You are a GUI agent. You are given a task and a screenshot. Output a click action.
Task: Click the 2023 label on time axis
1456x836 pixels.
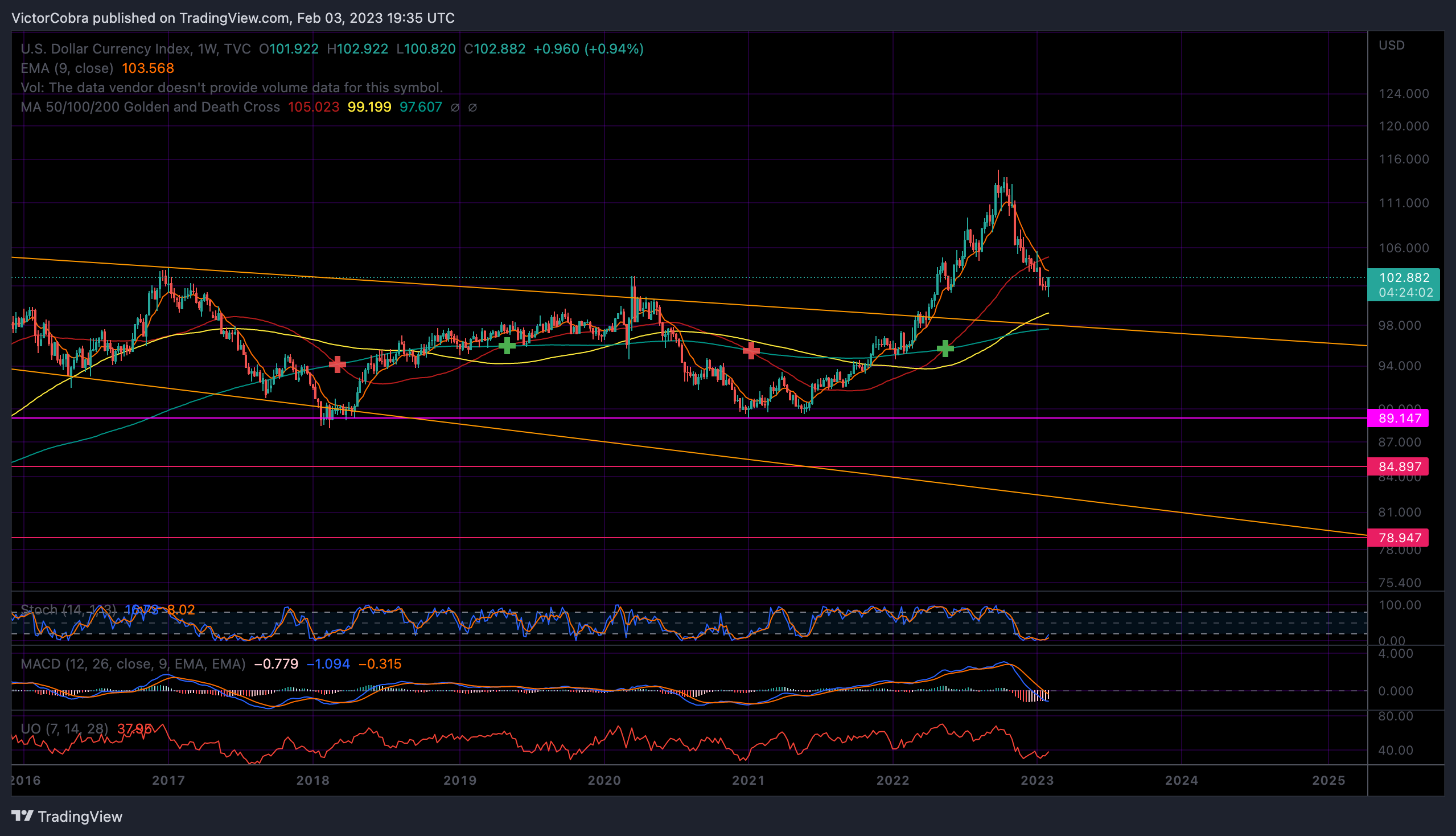pyautogui.click(x=1037, y=780)
